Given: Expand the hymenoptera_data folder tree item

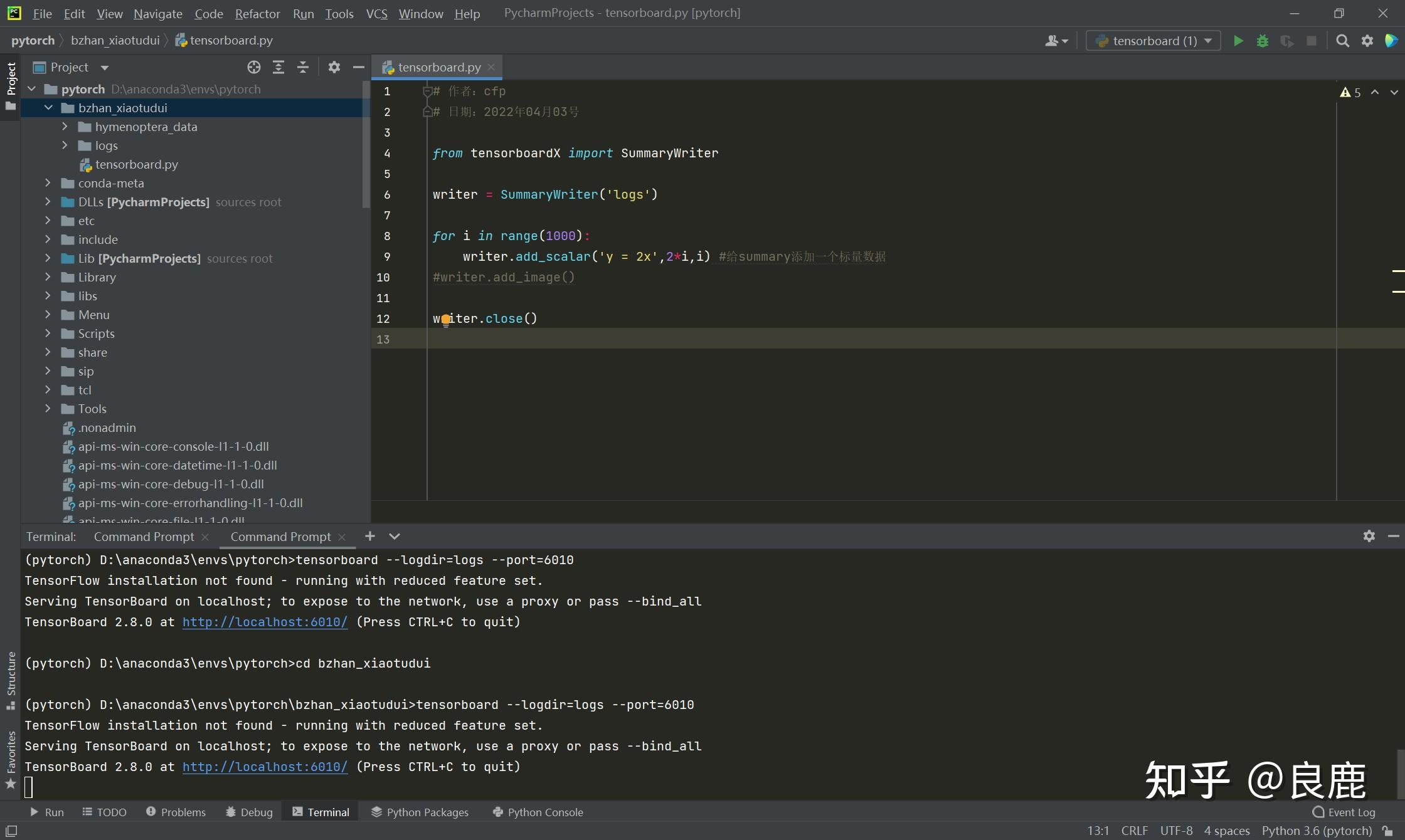Looking at the screenshot, I should 63,126.
